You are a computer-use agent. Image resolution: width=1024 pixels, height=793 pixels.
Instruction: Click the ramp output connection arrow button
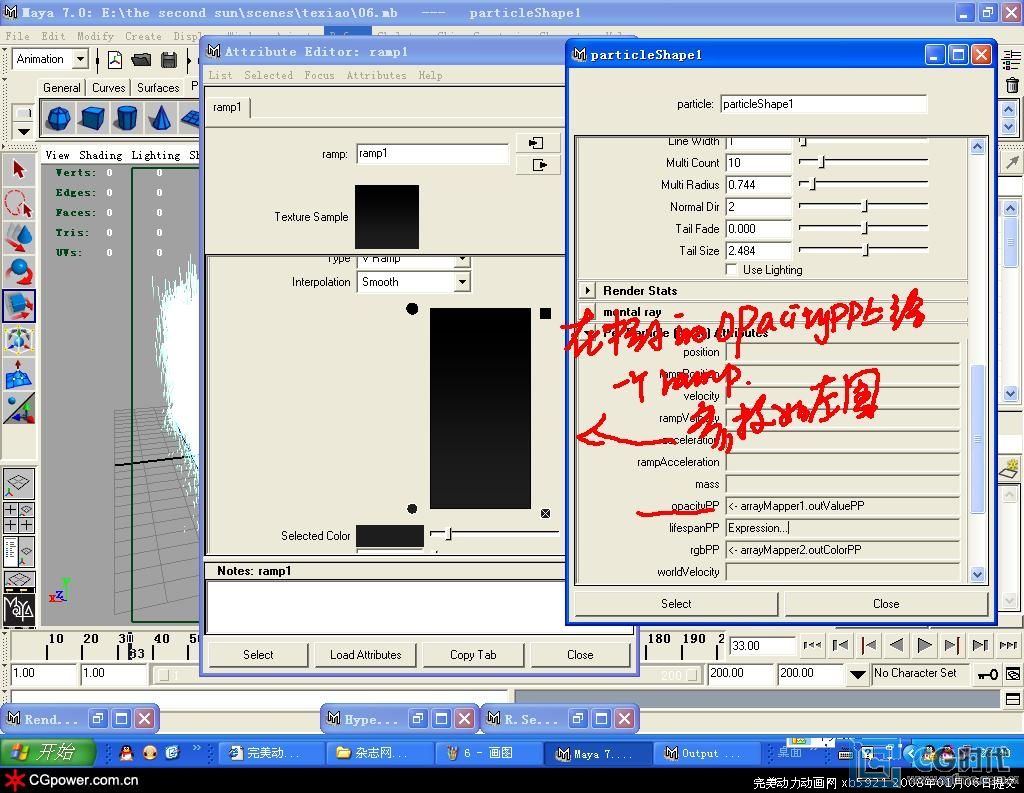coord(538,165)
